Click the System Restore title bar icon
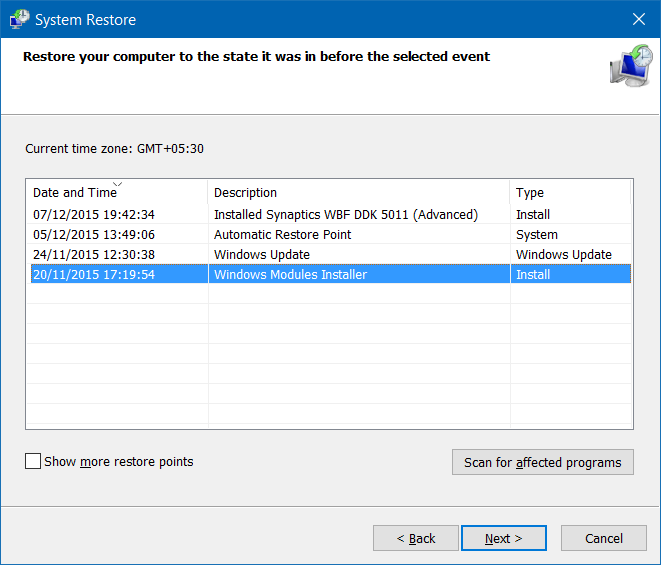Image resolution: width=661 pixels, height=565 pixels. click(19, 19)
